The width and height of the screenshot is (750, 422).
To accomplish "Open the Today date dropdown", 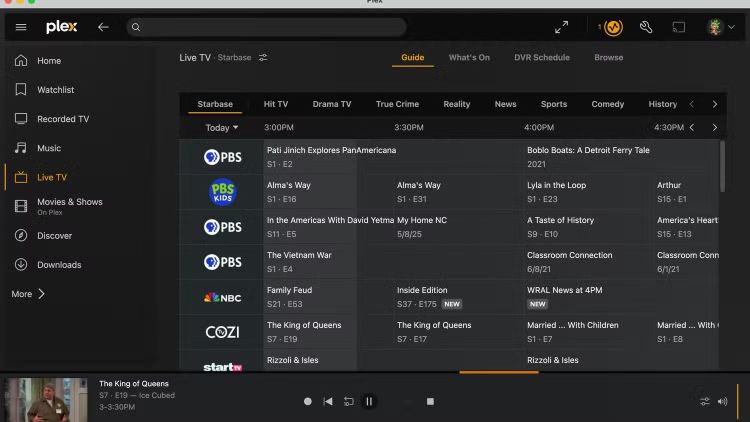I will click(x=222, y=128).
